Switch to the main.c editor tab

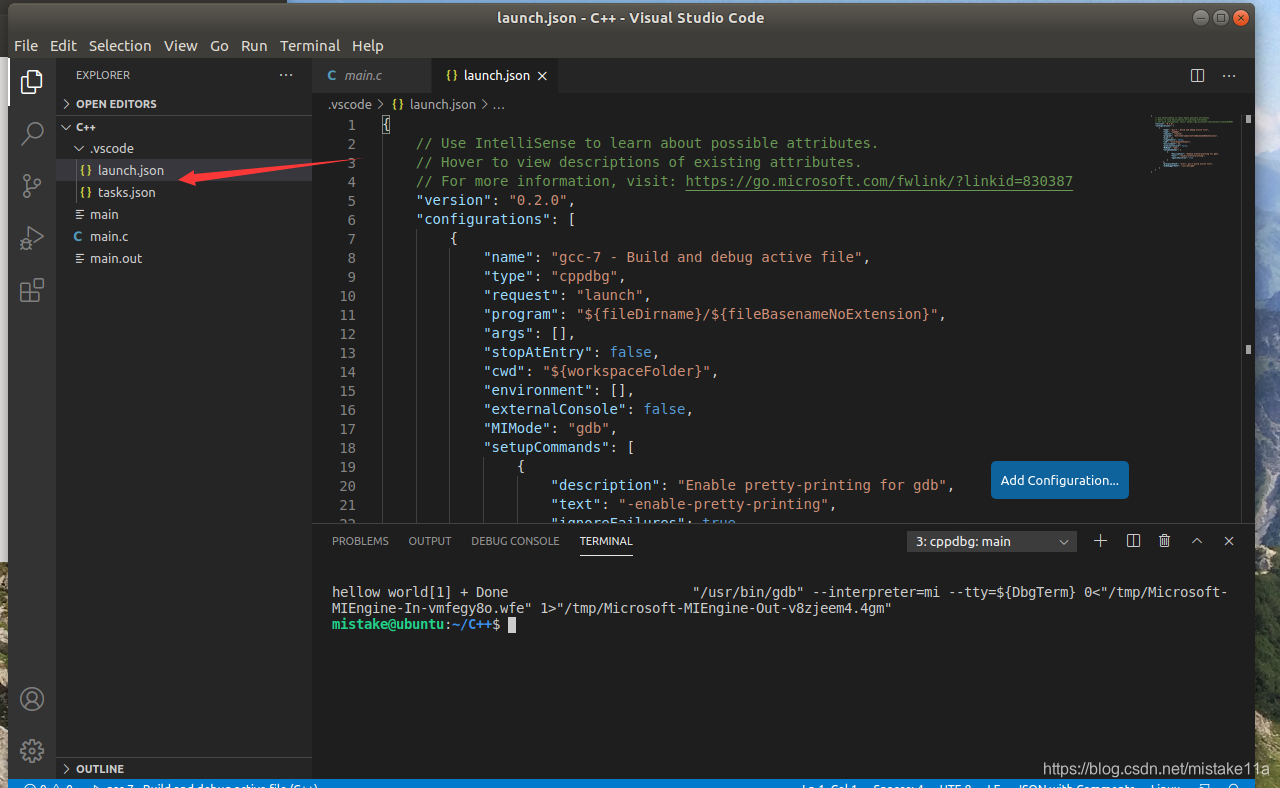click(x=372, y=76)
